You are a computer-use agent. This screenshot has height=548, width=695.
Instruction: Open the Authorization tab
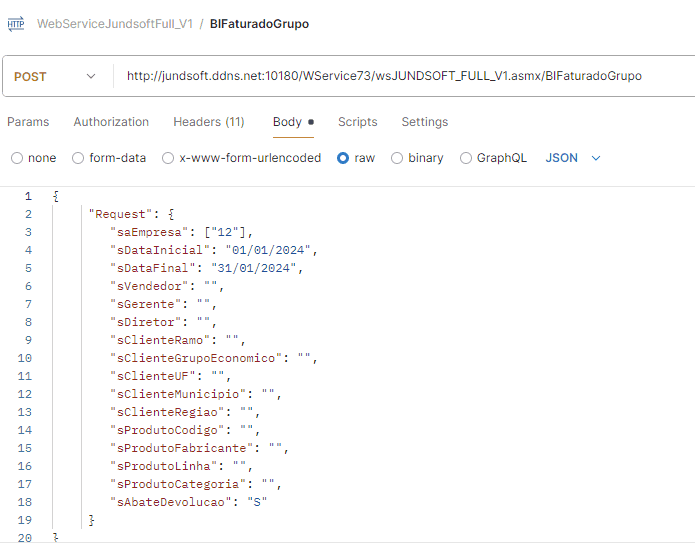click(111, 122)
